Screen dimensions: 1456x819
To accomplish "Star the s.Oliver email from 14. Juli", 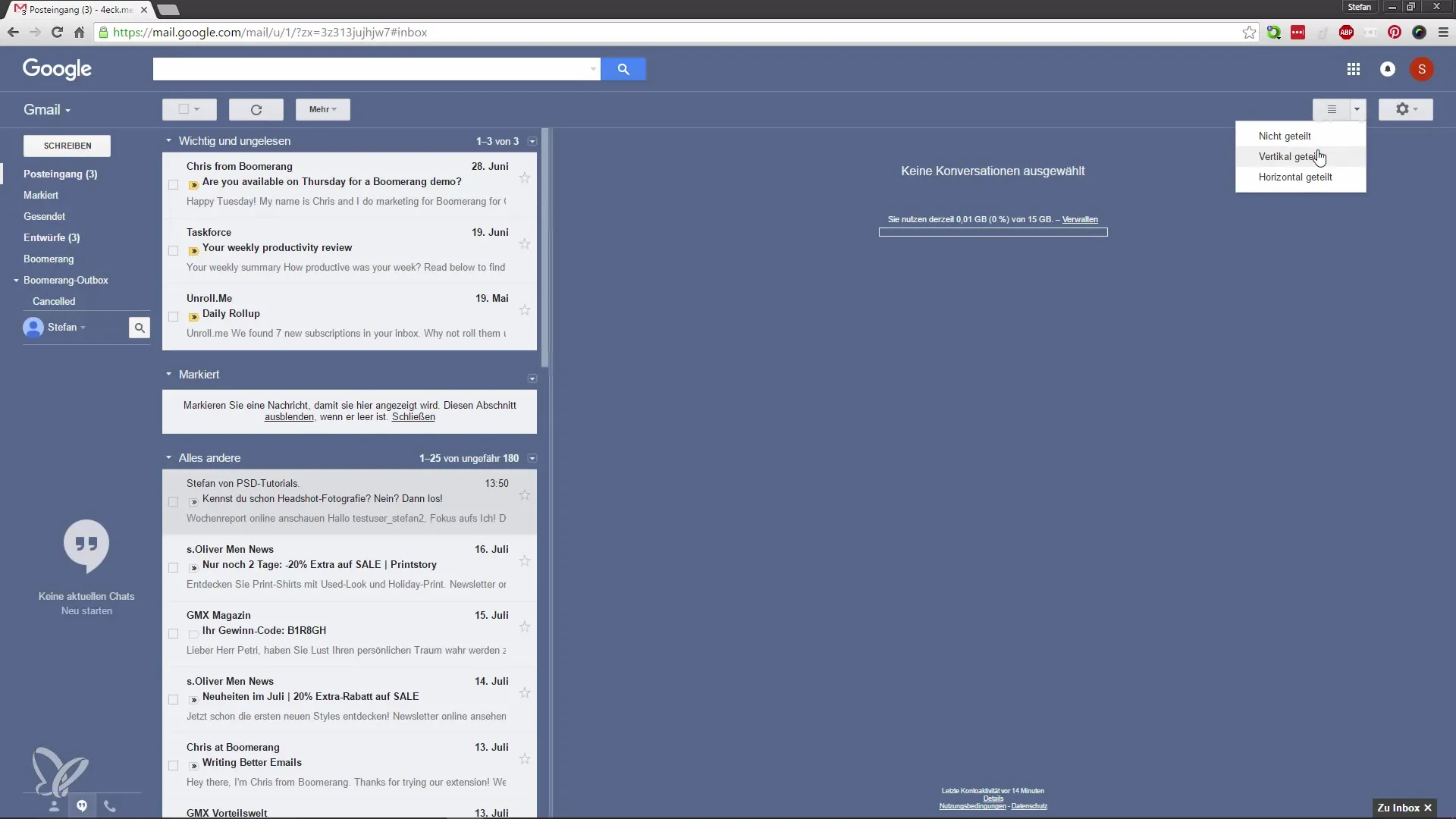I will [x=525, y=693].
